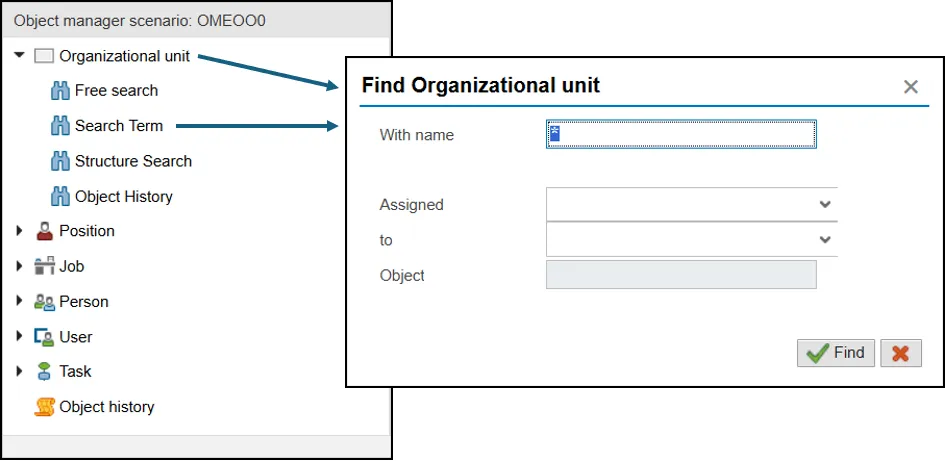The image size is (945, 461).
Task: Click the Object history scroll icon
Action: pyautogui.click(x=44, y=407)
